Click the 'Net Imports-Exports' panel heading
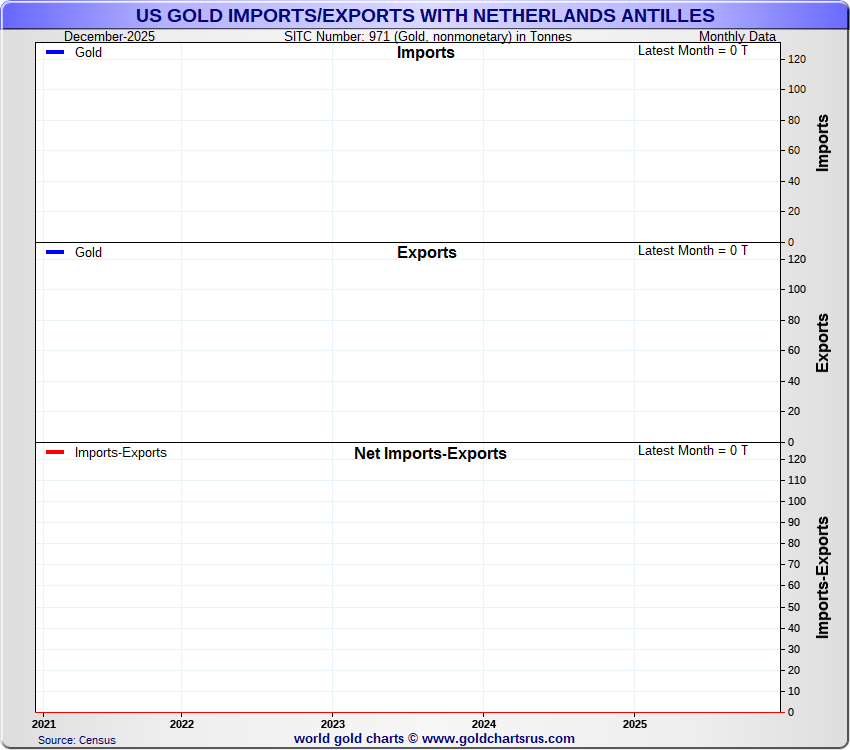 pyautogui.click(x=430, y=453)
